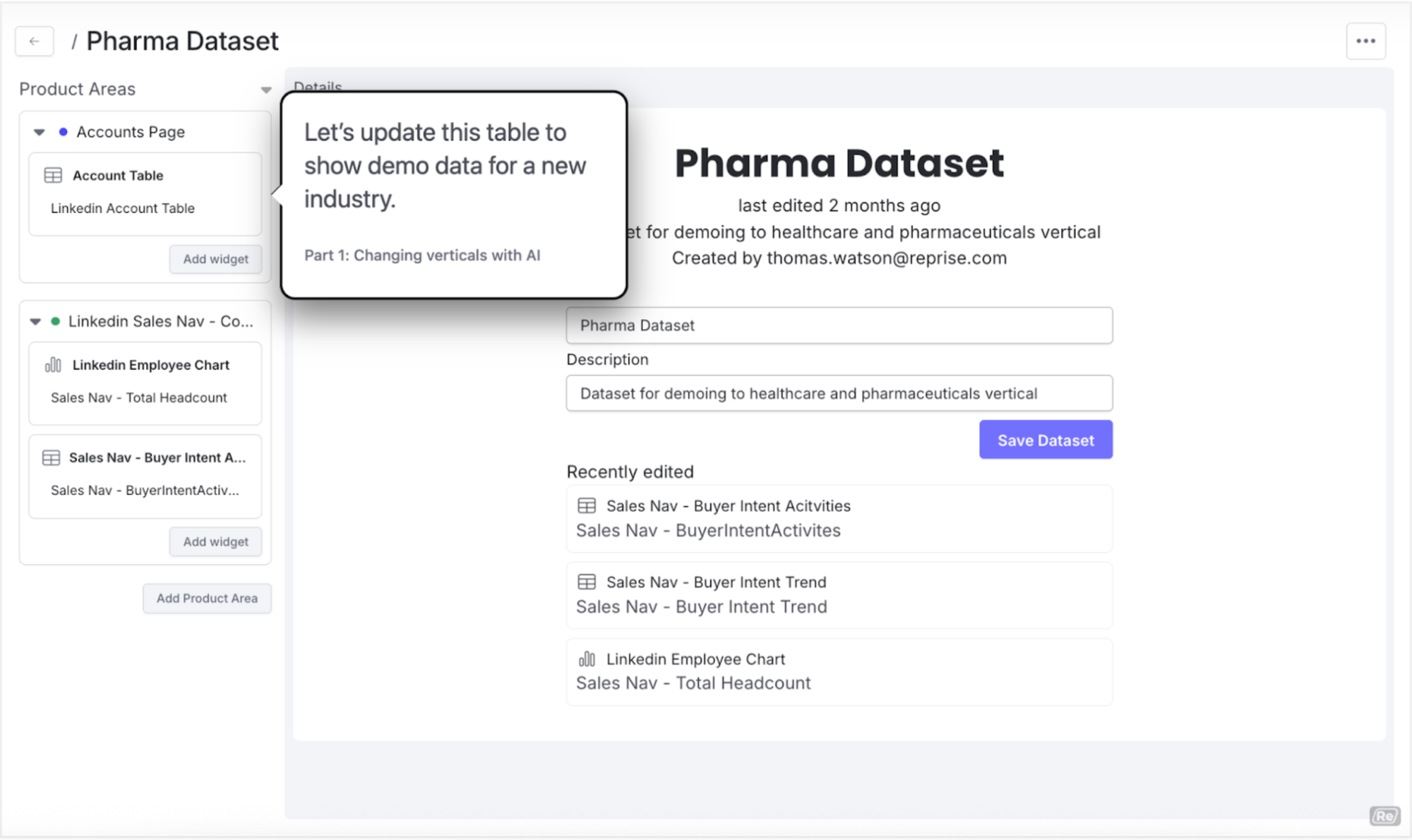This screenshot has height=840, width=1412.
Task: Click the Account Table grid icon
Action: [x=53, y=175]
